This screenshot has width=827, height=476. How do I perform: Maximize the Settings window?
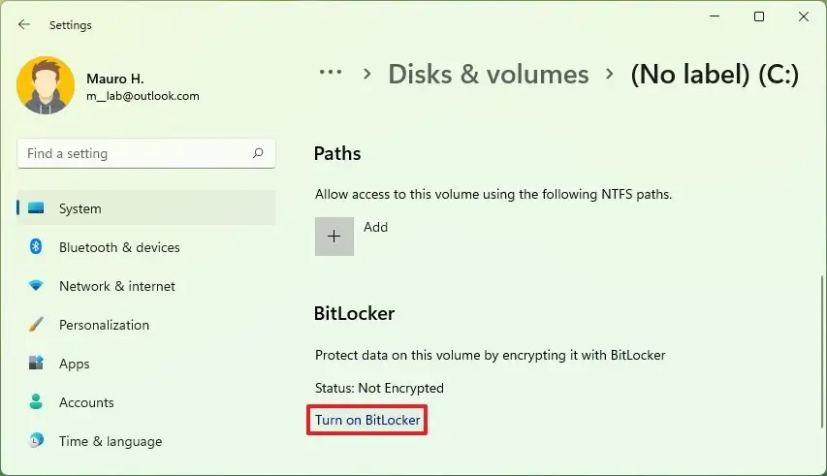point(759,17)
